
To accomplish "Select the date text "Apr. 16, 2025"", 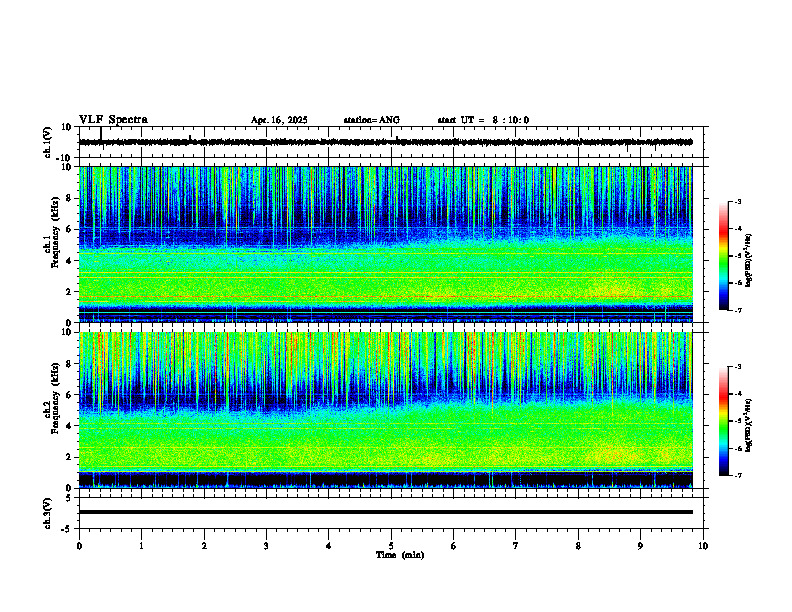I will [279, 120].
